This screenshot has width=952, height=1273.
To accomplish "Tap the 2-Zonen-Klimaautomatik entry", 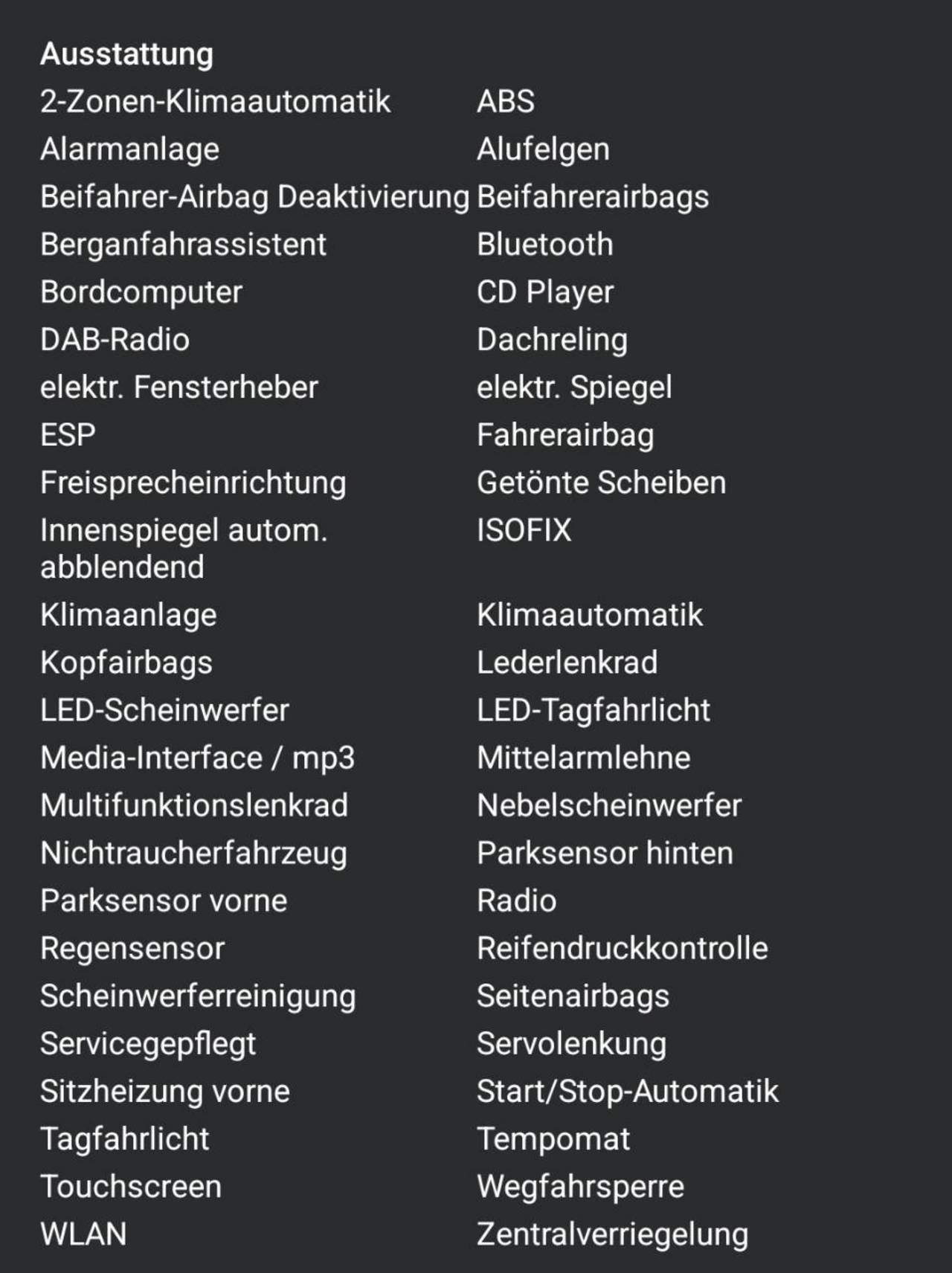I will click(x=215, y=102).
